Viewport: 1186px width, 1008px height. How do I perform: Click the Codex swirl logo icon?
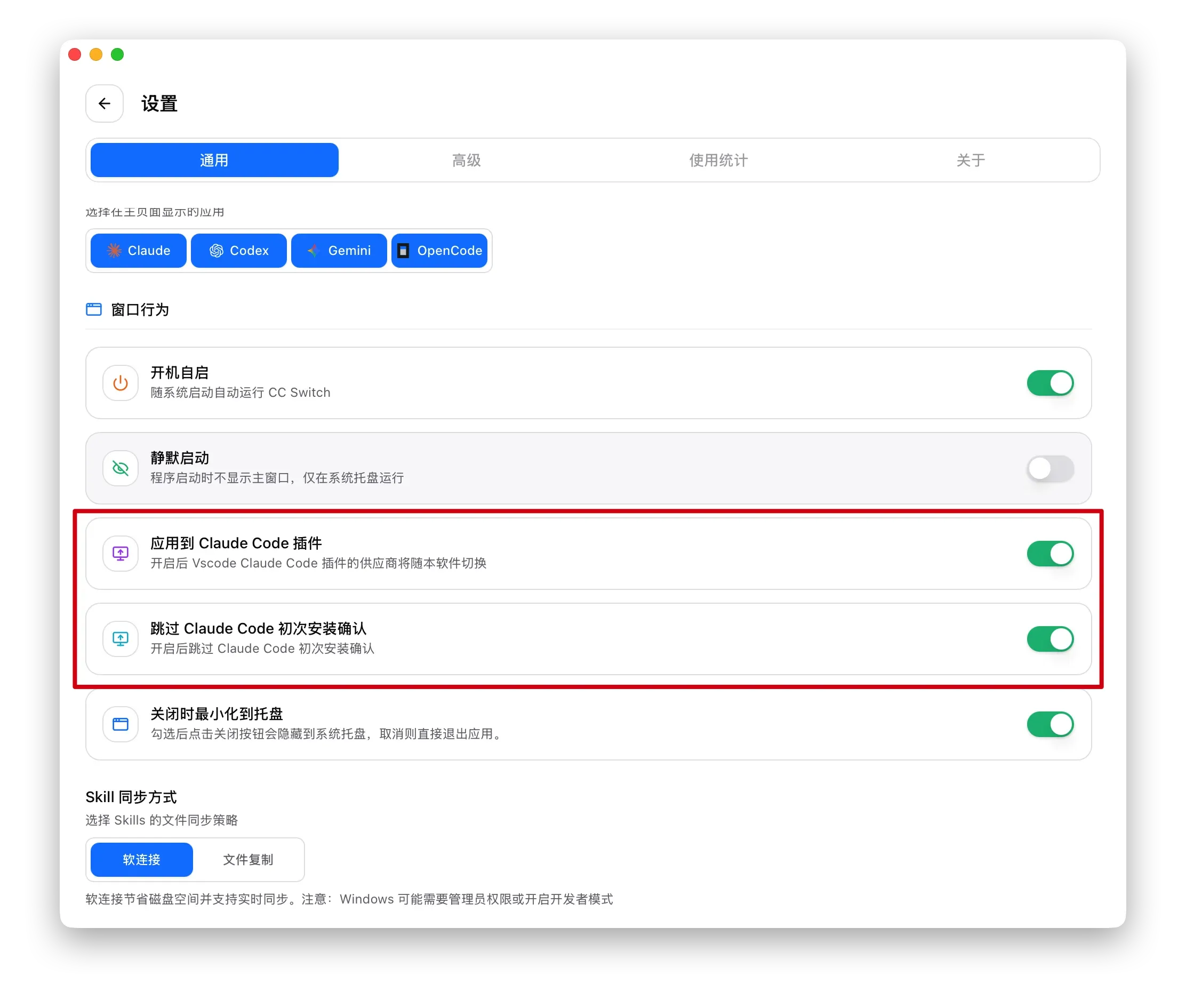point(217,250)
